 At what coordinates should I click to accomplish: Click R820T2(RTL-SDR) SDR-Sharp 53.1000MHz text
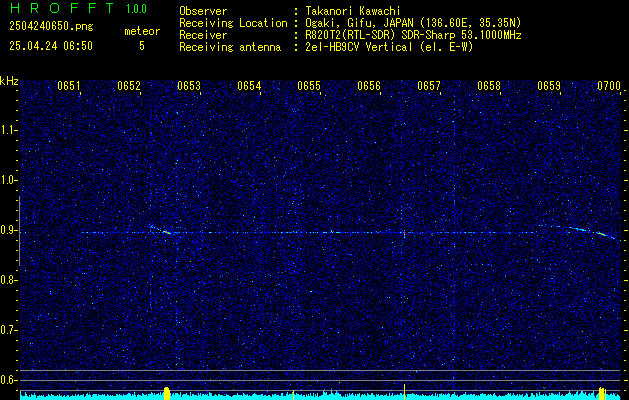click(x=414, y=35)
